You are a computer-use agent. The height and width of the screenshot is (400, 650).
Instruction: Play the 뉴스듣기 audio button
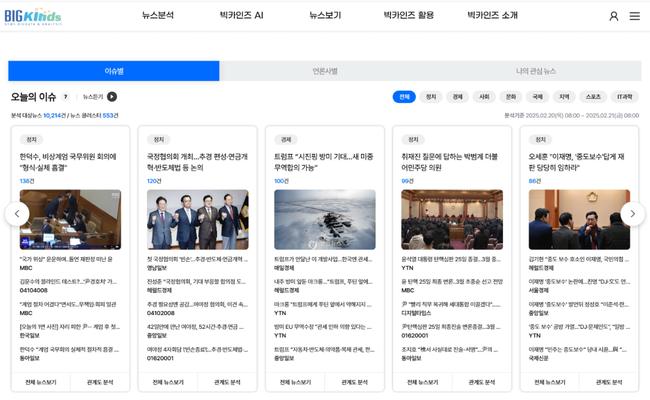pyautogui.click(x=112, y=97)
